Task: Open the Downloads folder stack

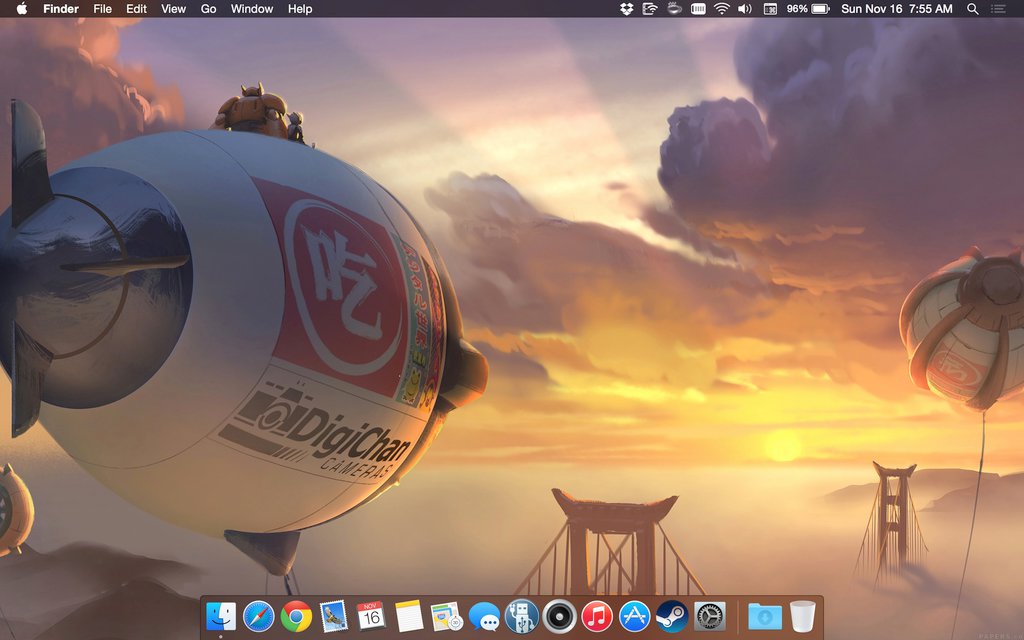Action: click(765, 616)
